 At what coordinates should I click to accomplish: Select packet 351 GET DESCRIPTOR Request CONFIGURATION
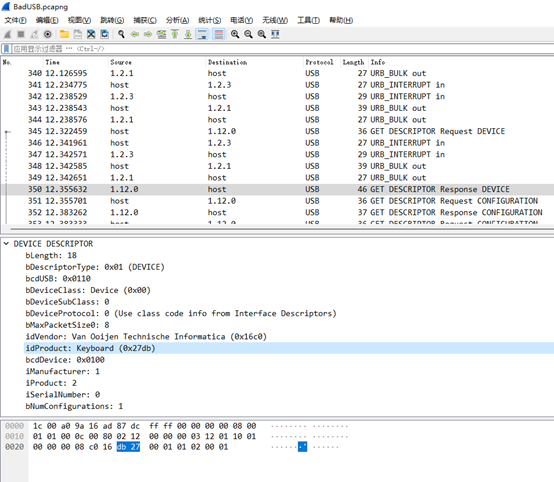click(x=277, y=201)
